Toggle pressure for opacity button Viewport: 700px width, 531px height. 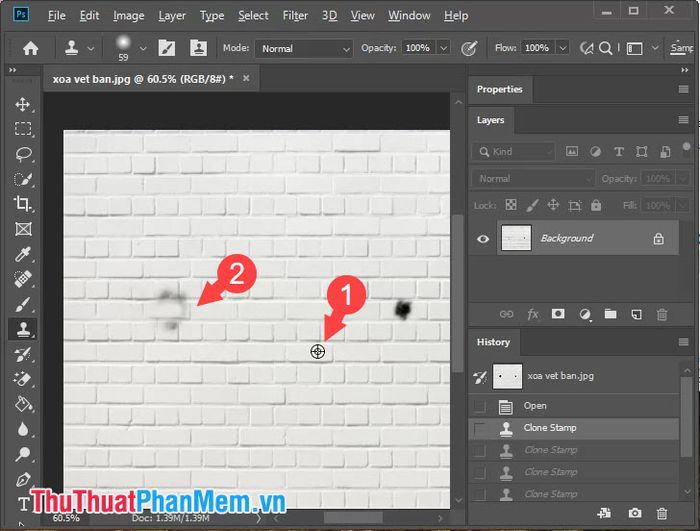[469, 48]
